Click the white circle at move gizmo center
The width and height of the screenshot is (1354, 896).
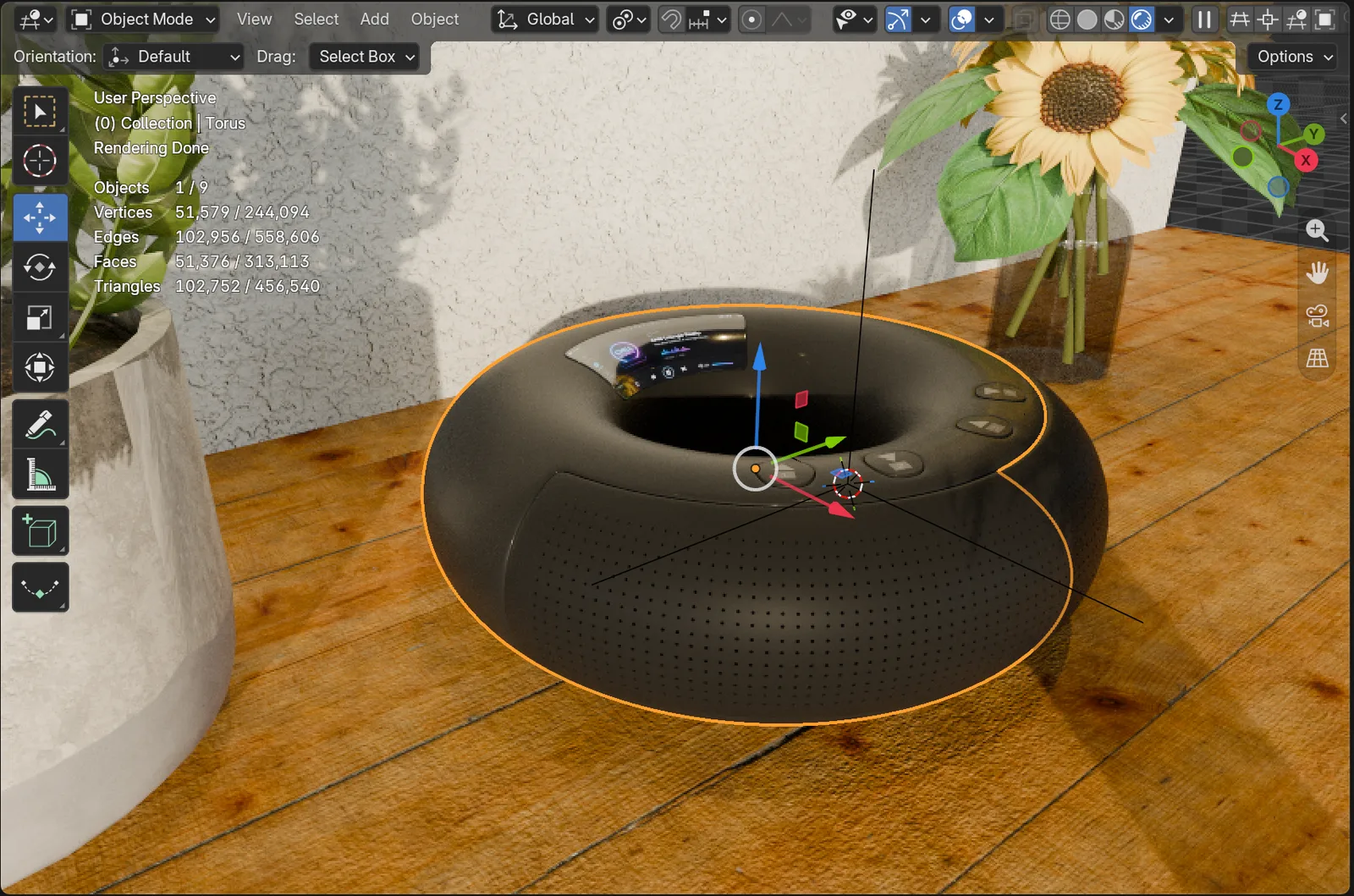[755, 469]
